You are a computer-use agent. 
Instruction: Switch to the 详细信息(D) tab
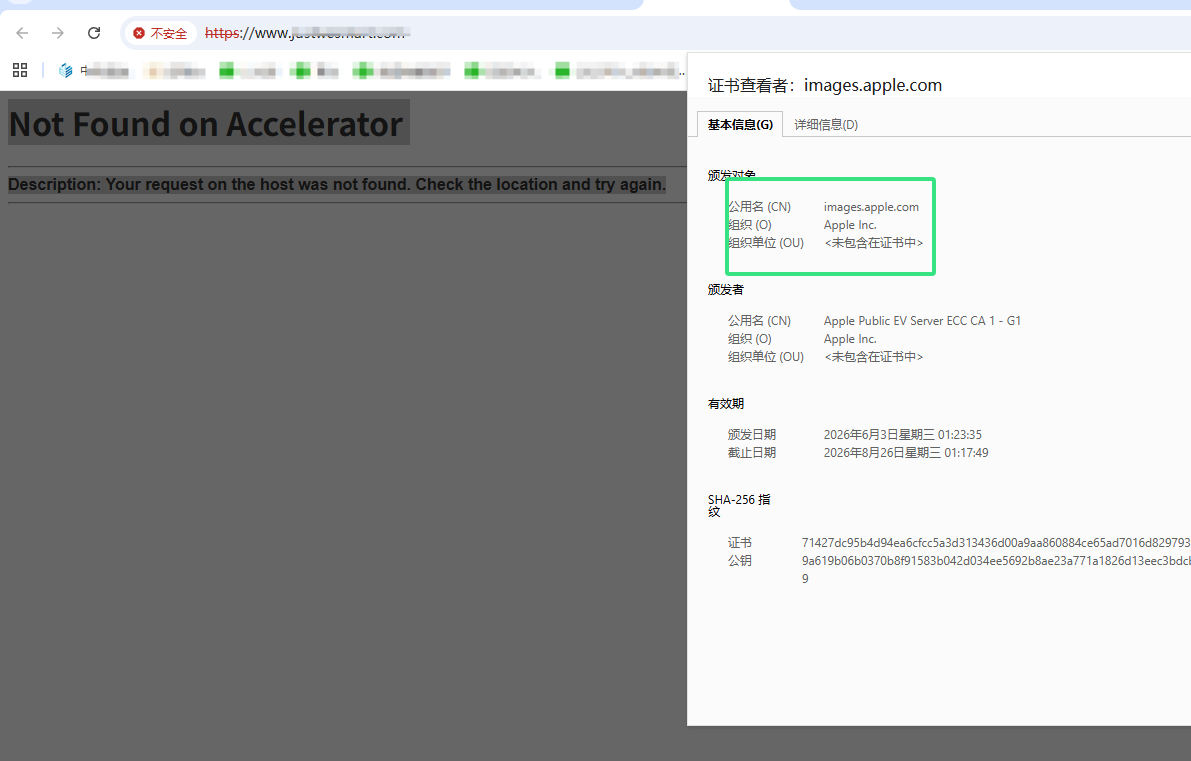[x=826, y=125]
